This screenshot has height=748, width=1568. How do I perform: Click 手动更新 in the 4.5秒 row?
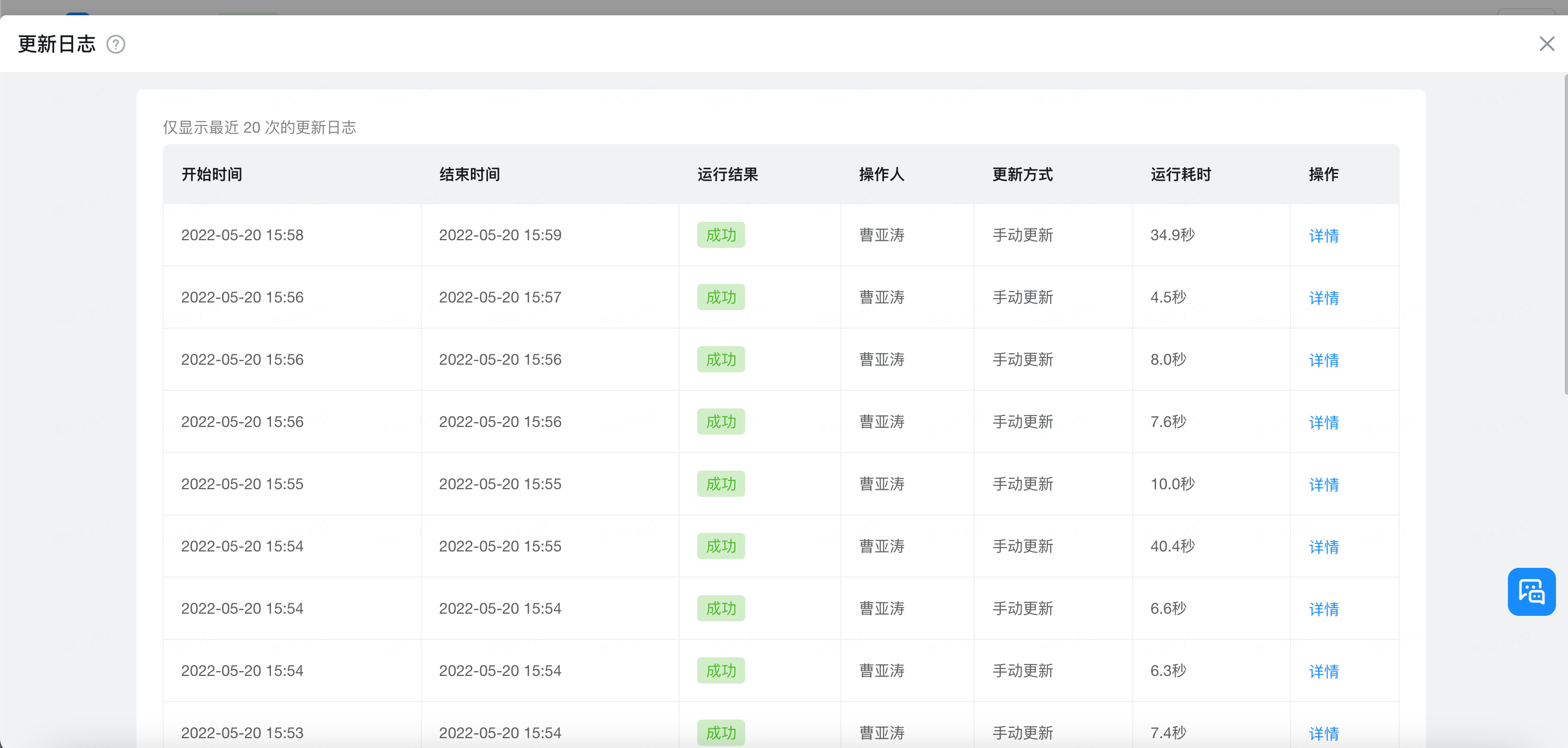pos(1023,297)
